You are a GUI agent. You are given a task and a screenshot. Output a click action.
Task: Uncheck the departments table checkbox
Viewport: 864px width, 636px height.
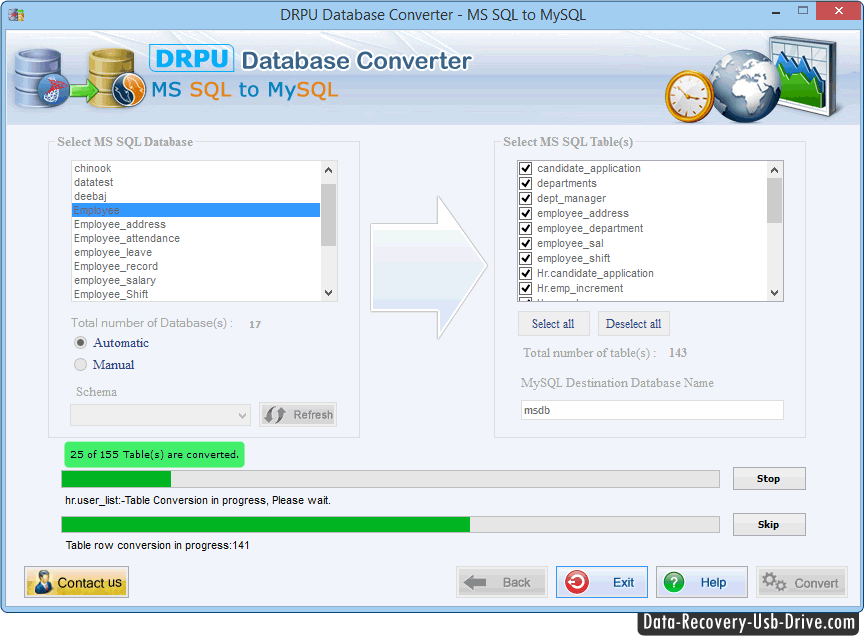point(526,183)
